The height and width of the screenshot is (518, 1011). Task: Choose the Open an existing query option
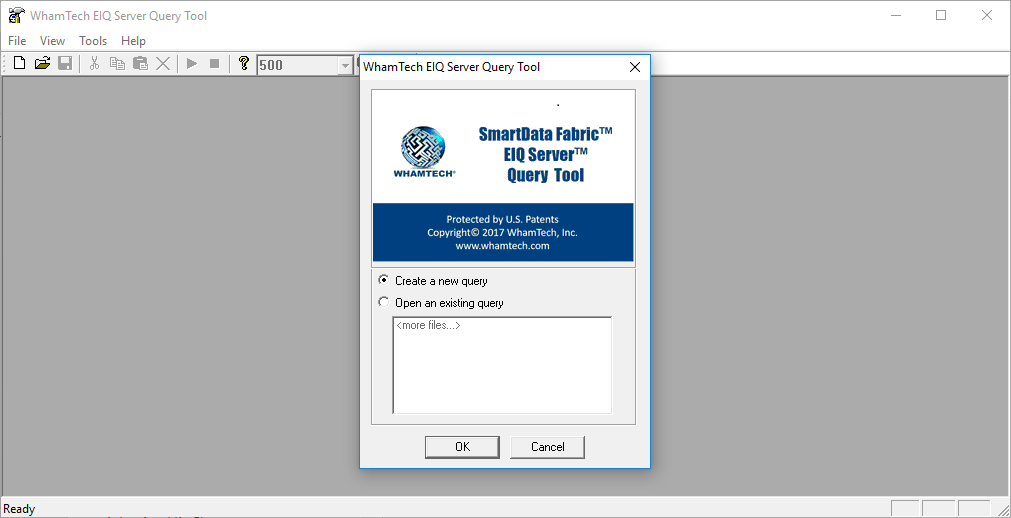[x=384, y=303]
